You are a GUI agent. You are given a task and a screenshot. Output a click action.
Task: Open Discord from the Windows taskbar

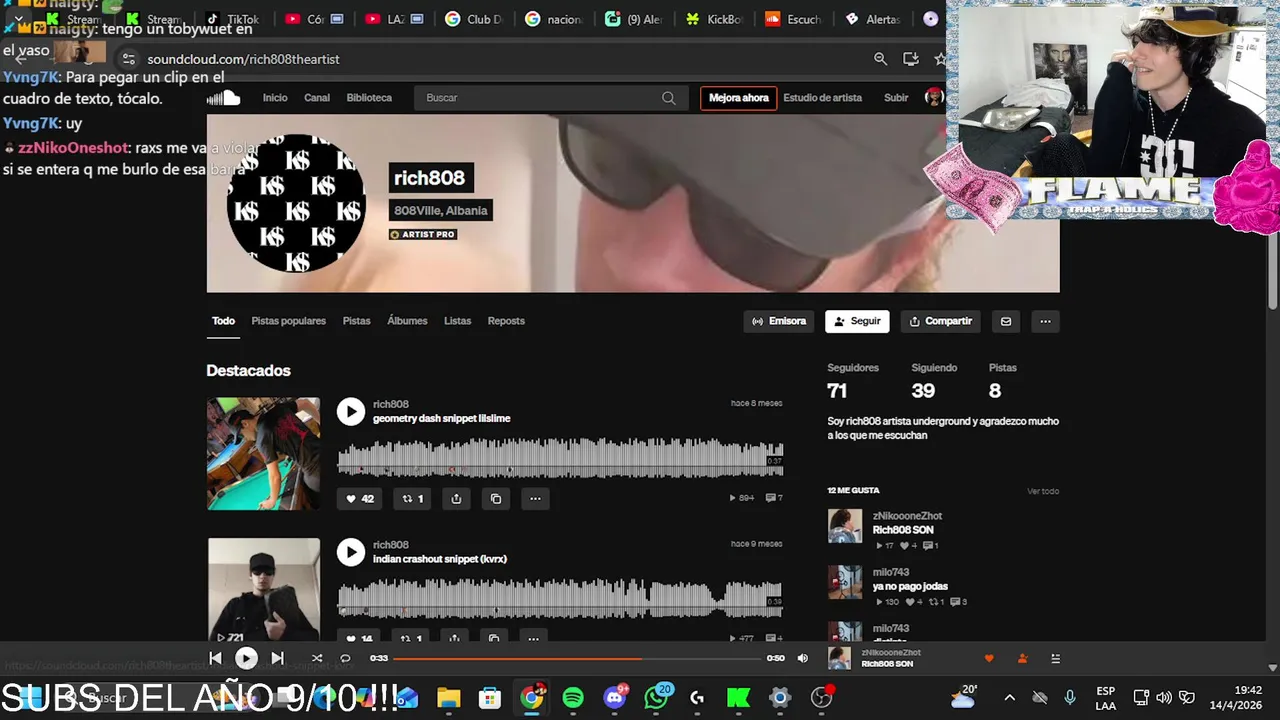[x=615, y=698]
